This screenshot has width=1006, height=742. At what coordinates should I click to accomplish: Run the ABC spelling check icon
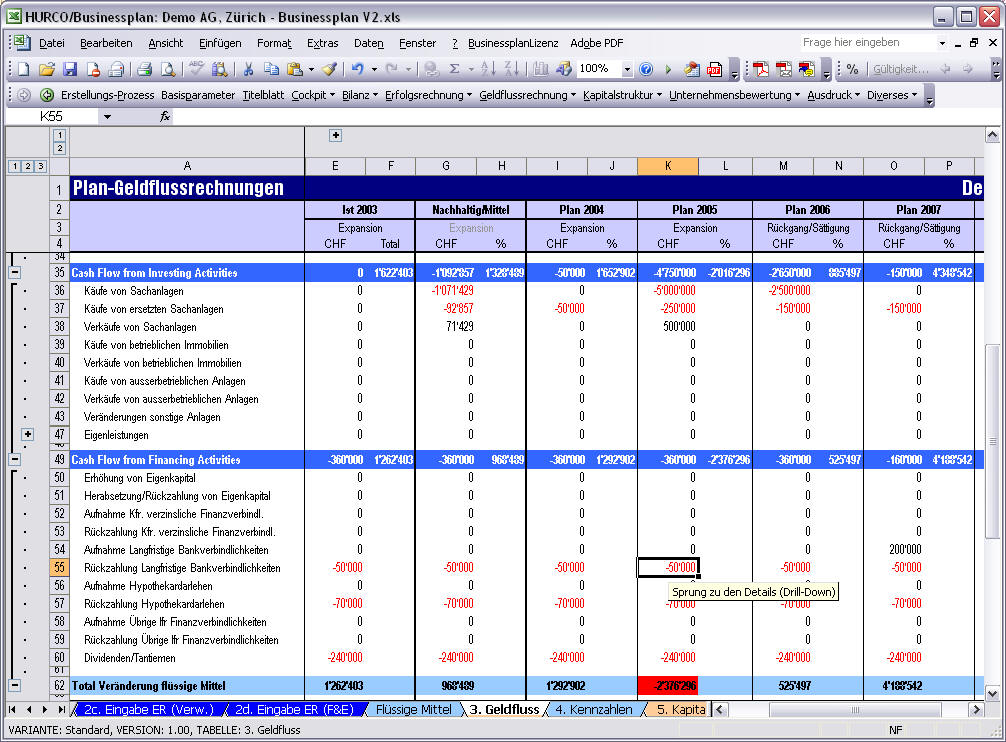(196, 69)
